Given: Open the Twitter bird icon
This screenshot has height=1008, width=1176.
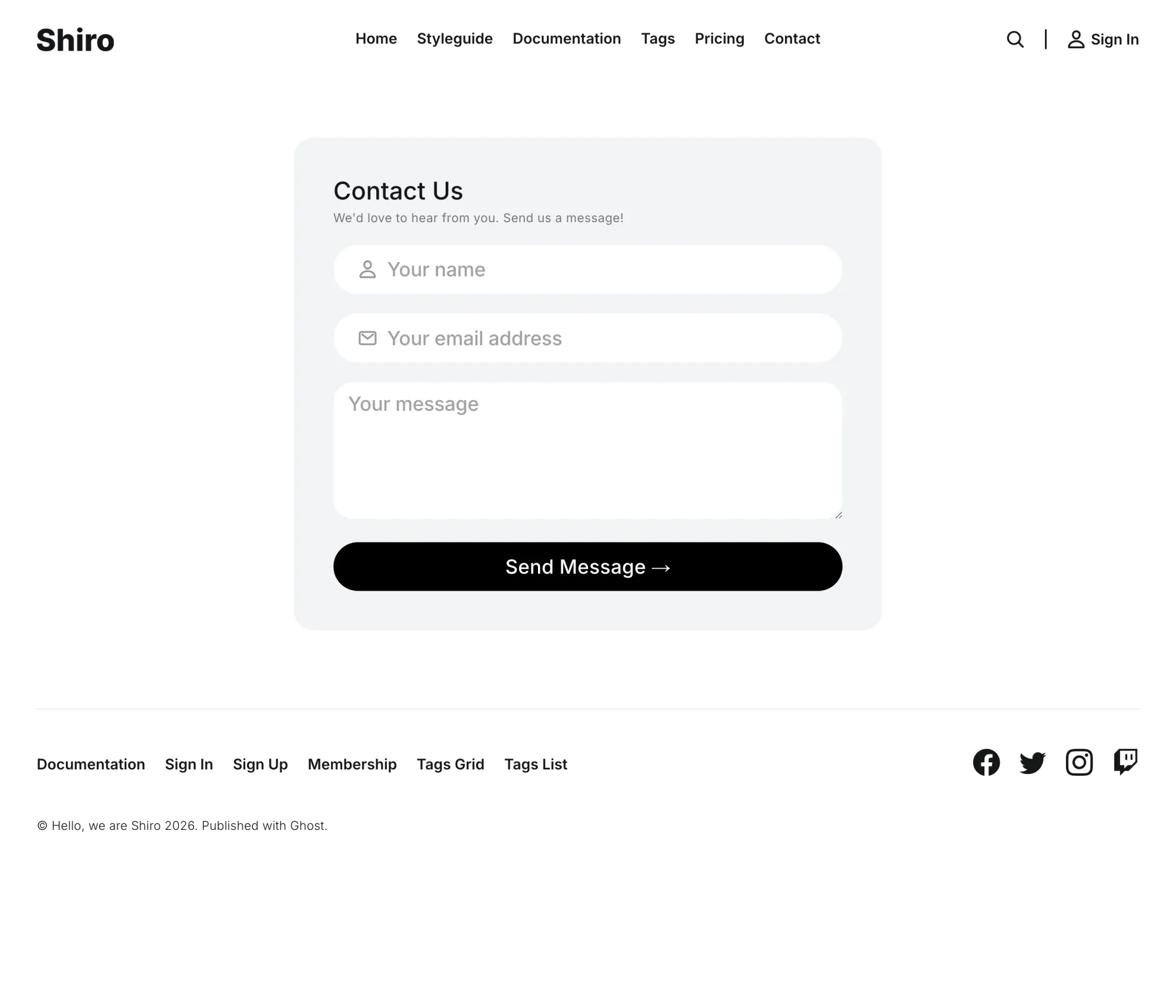Looking at the screenshot, I should pos(1033,763).
